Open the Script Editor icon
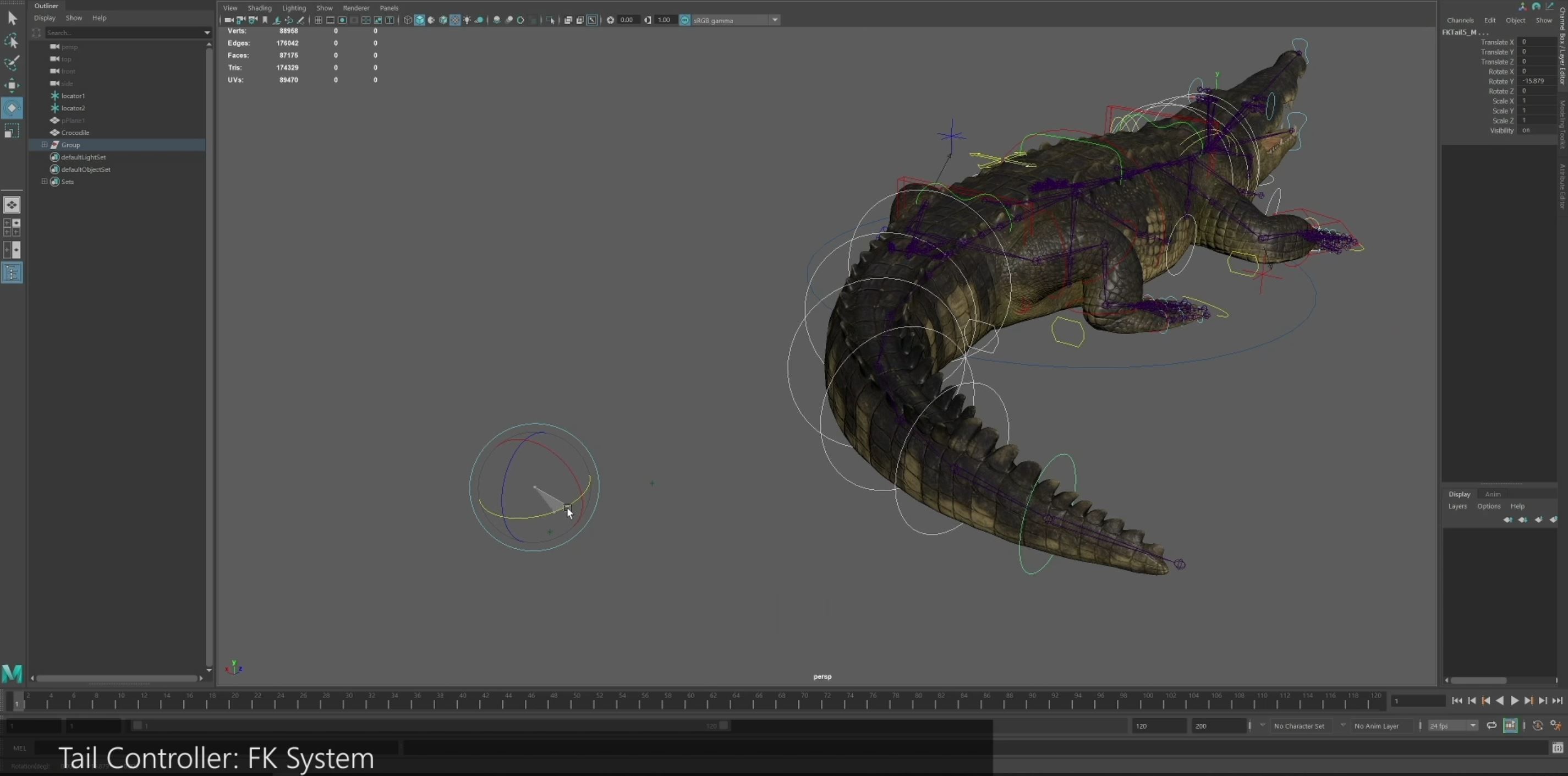This screenshot has width=1568, height=776. tap(1557, 747)
